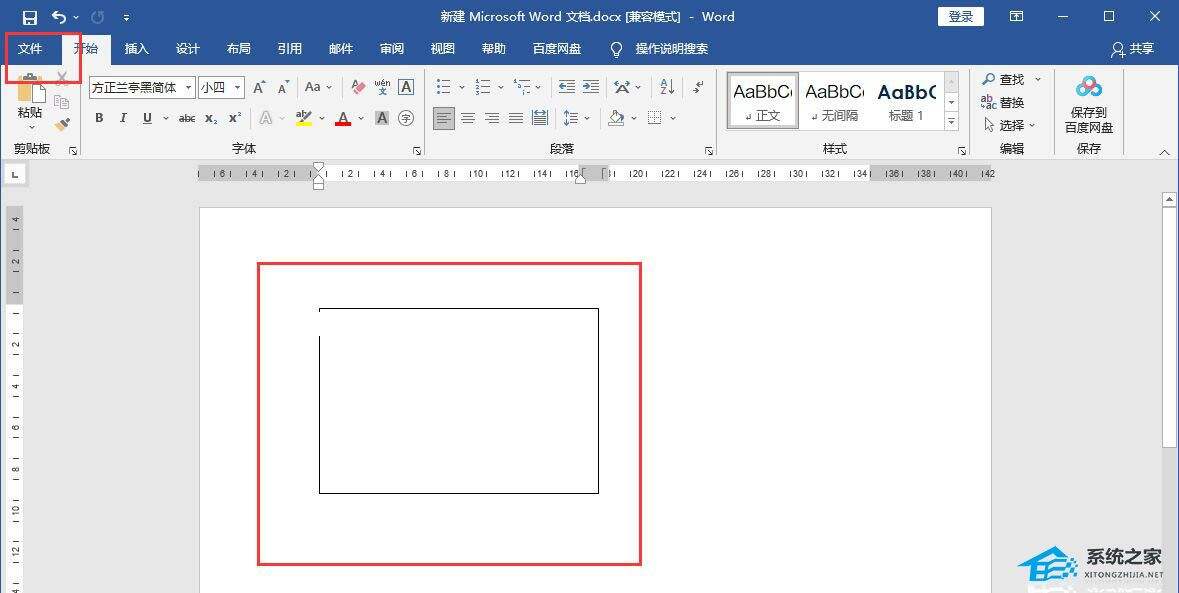Switch to the 插入 (Insert) tab
Image resolution: width=1179 pixels, height=593 pixels.
136,49
